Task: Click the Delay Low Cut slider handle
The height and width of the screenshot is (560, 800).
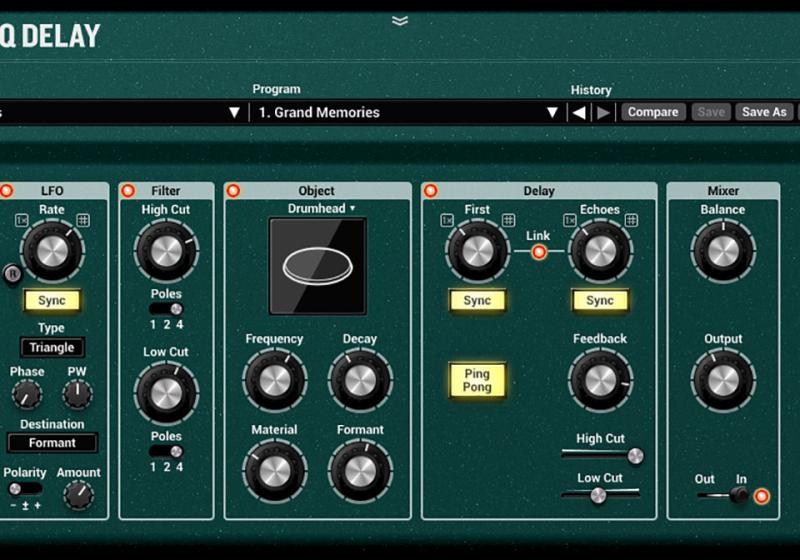Action: (x=598, y=495)
